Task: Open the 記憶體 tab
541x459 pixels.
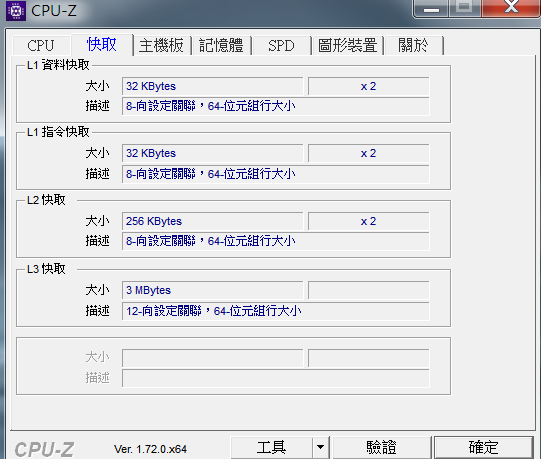Action: point(221,46)
